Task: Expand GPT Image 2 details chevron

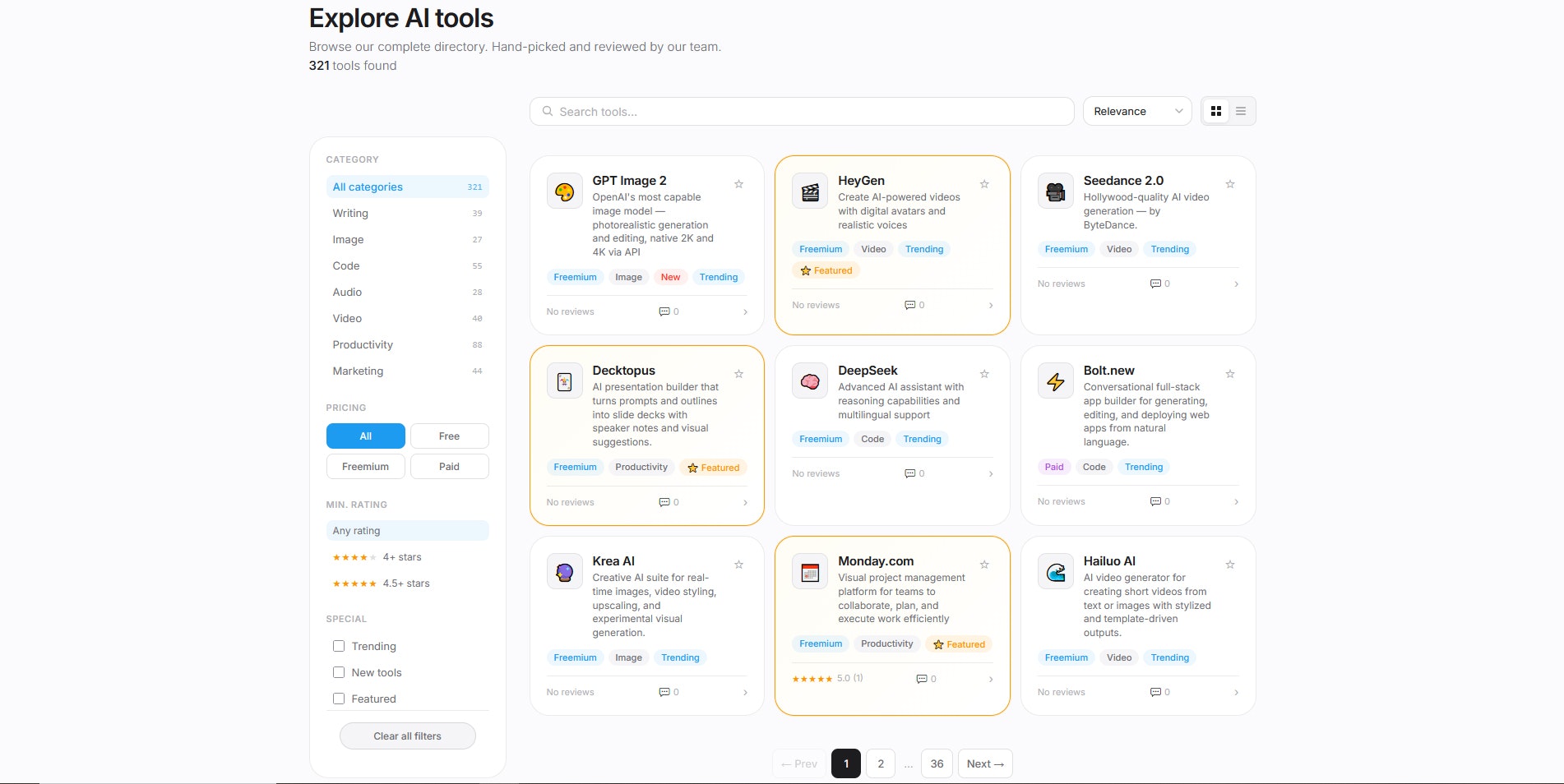Action: point(745,312)
